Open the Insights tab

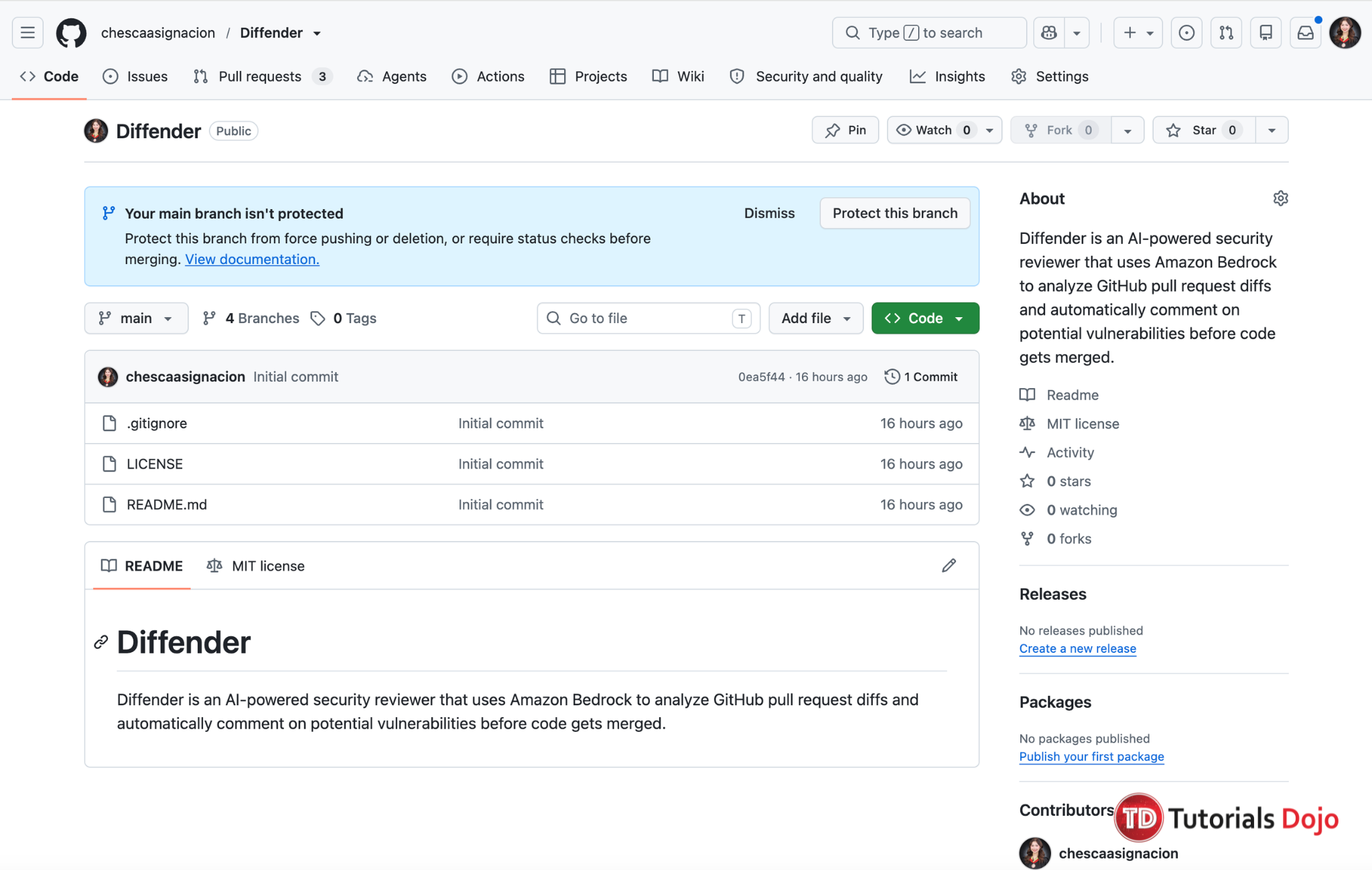click(x=947, y=76)
